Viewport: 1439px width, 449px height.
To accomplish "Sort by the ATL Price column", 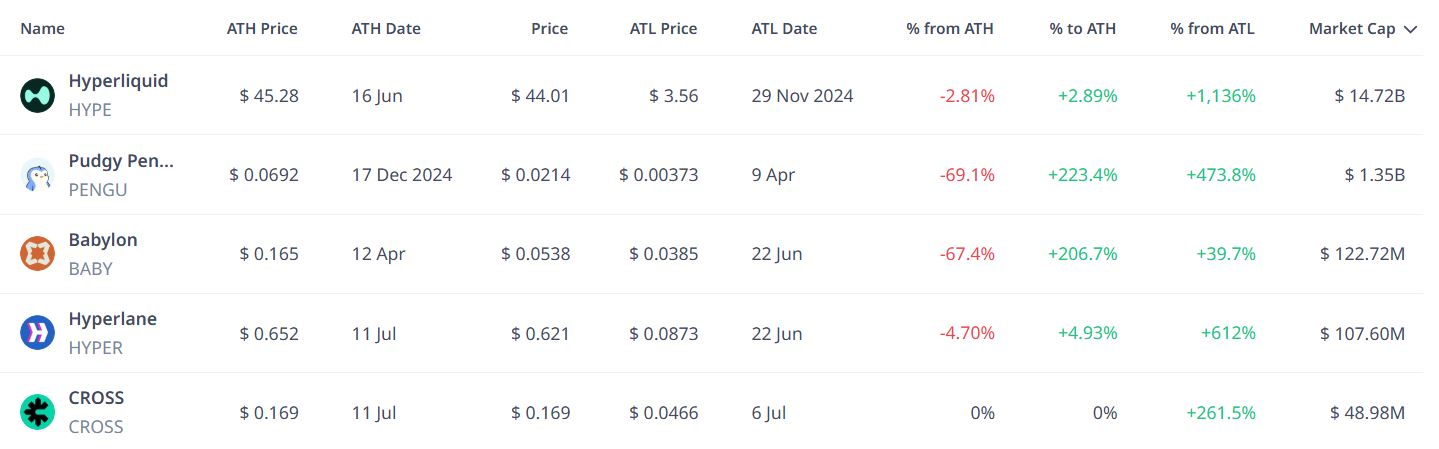I will [x=664, y=29].
